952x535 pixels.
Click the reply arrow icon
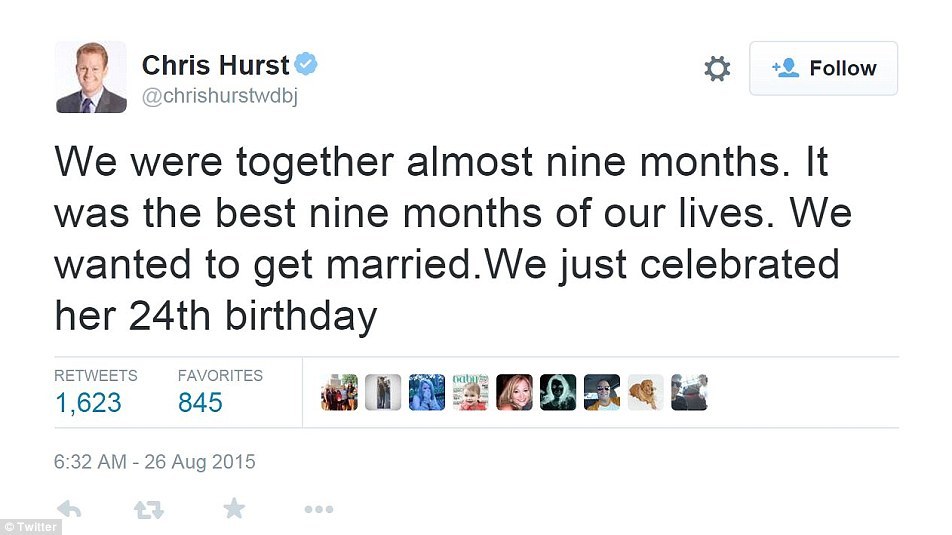pos(69,510)
